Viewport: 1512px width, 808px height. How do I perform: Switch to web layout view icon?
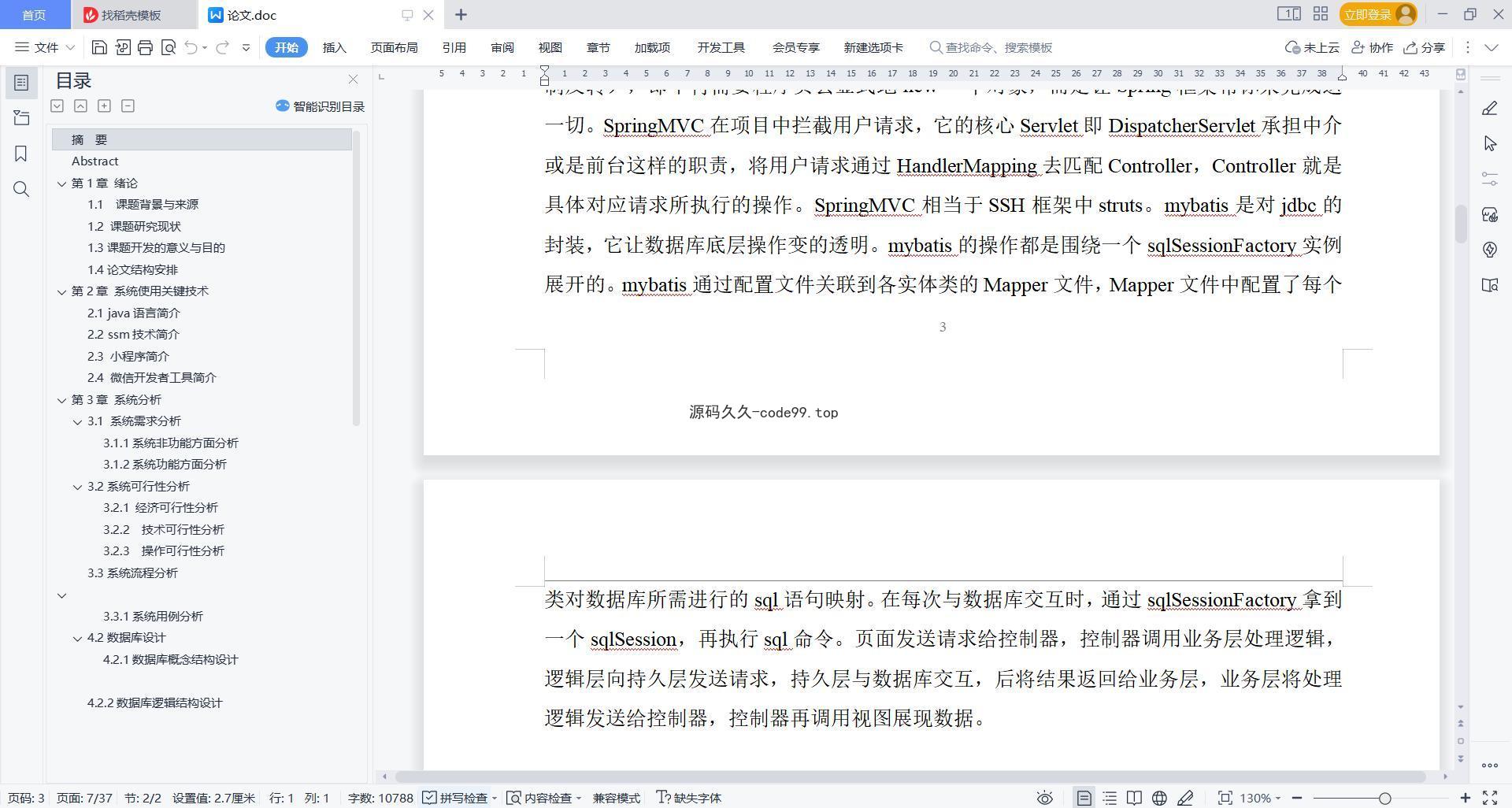coord(1159,798)
